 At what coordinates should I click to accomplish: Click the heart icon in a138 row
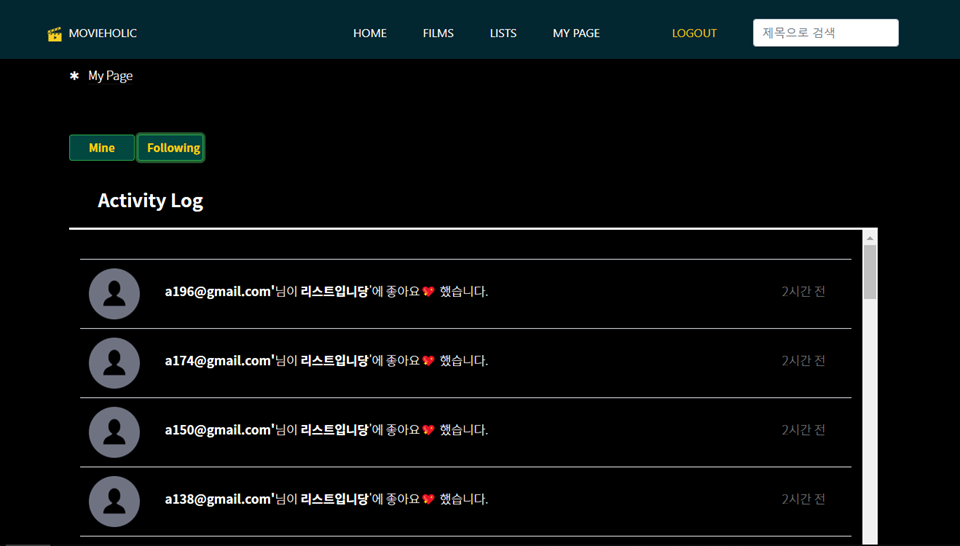click(429, 499)
